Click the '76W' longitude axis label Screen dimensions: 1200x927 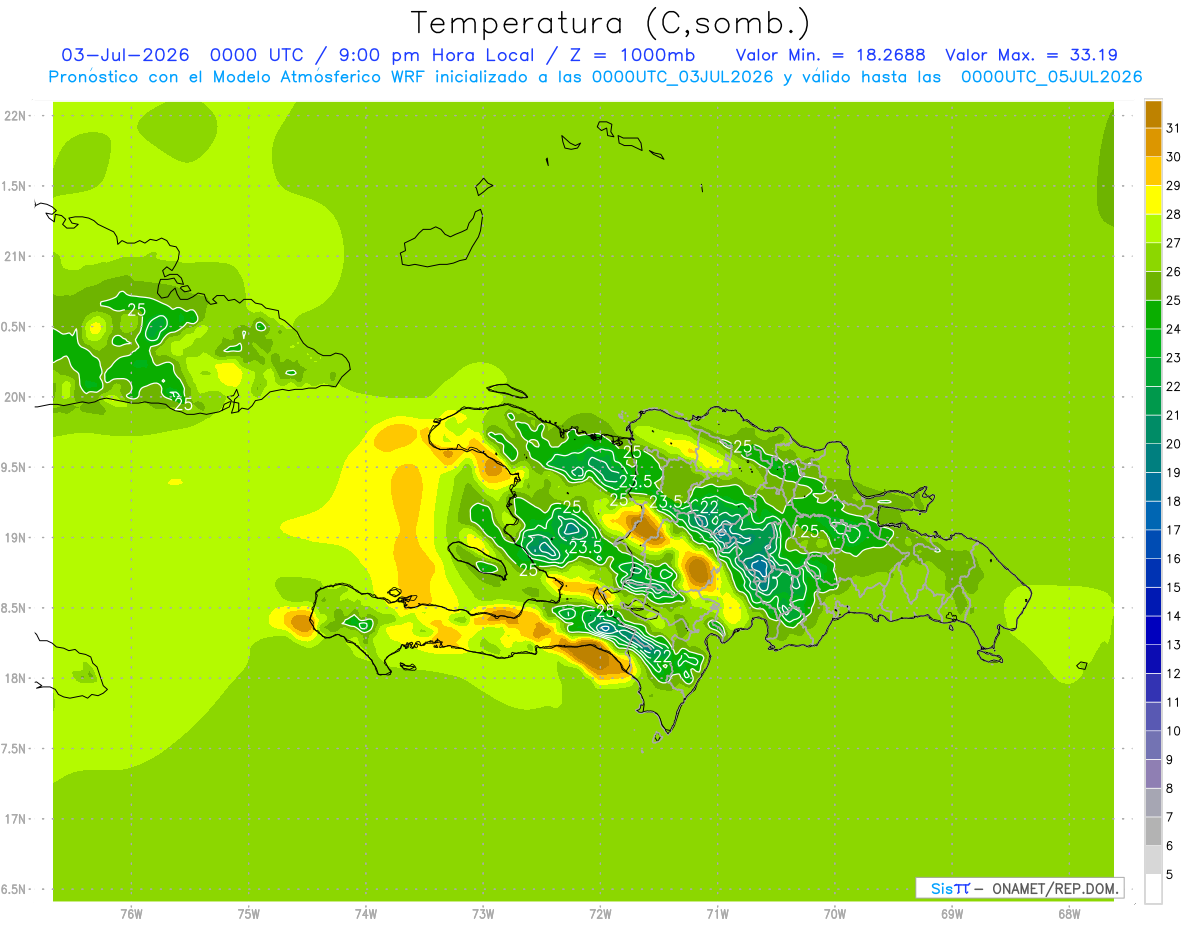tap(131, 914)
